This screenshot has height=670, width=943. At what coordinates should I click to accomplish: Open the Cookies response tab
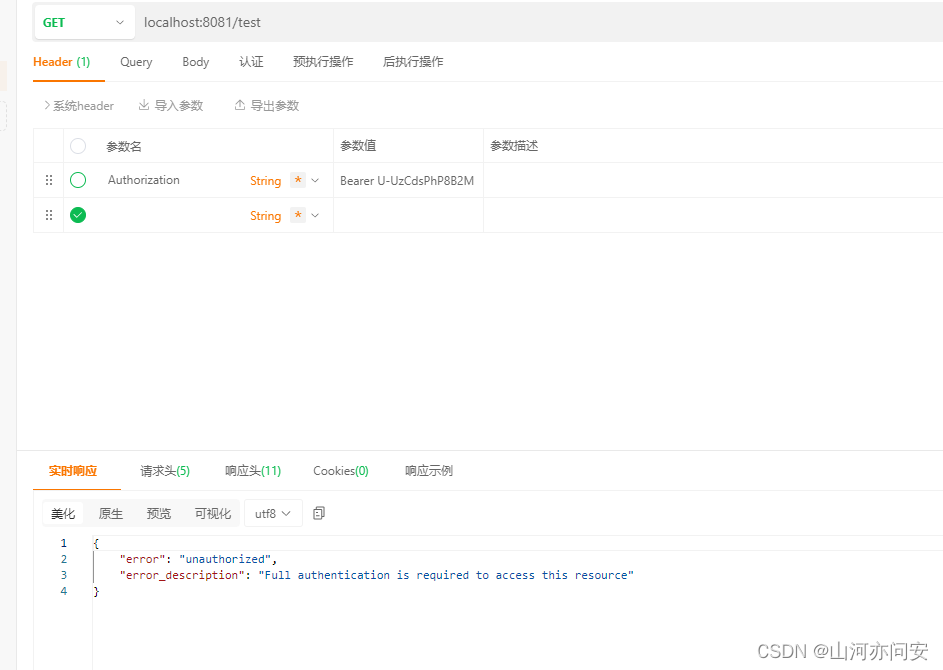[x=340, y=470]
